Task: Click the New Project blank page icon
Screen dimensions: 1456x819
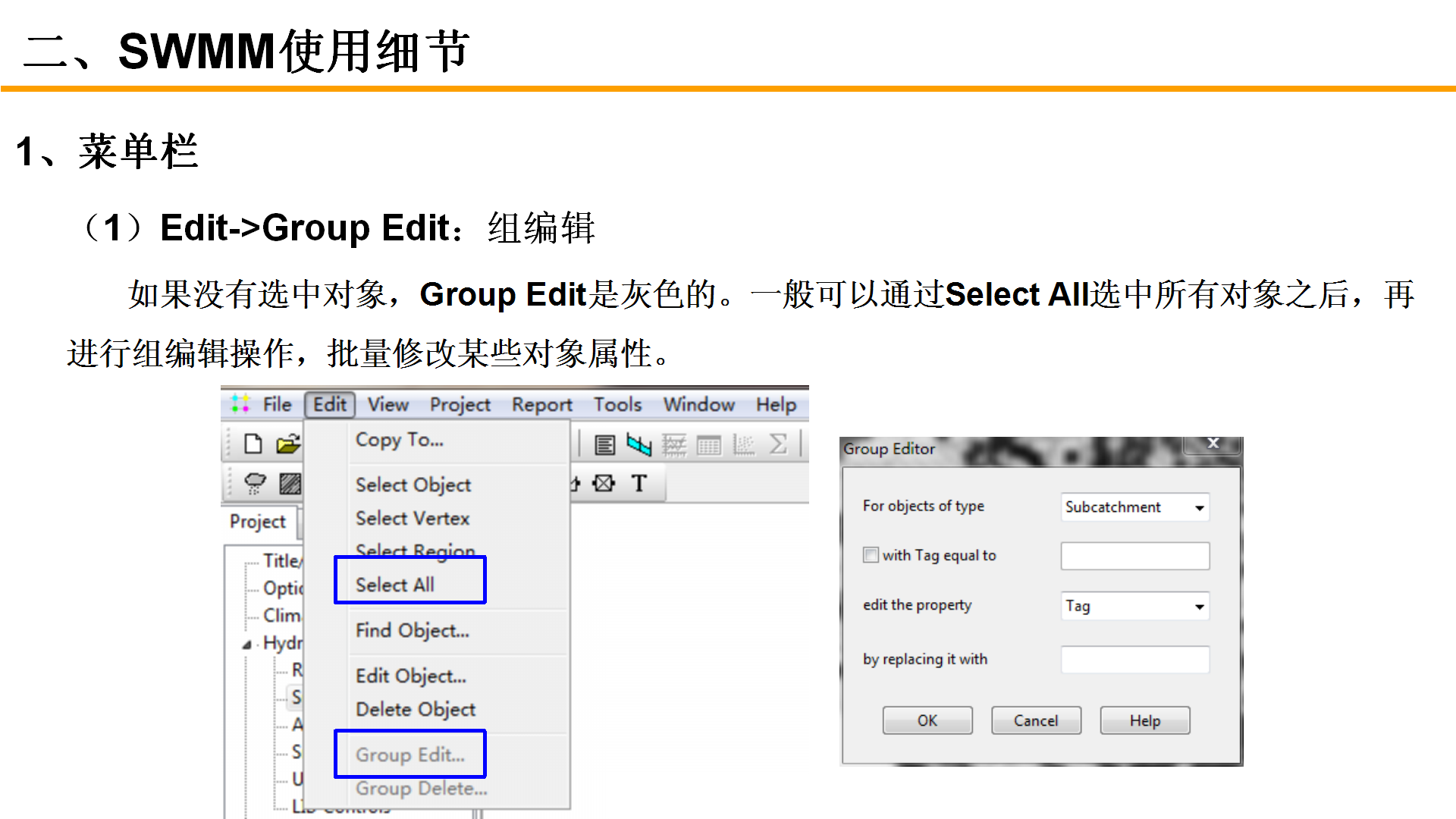Action: 253,444
